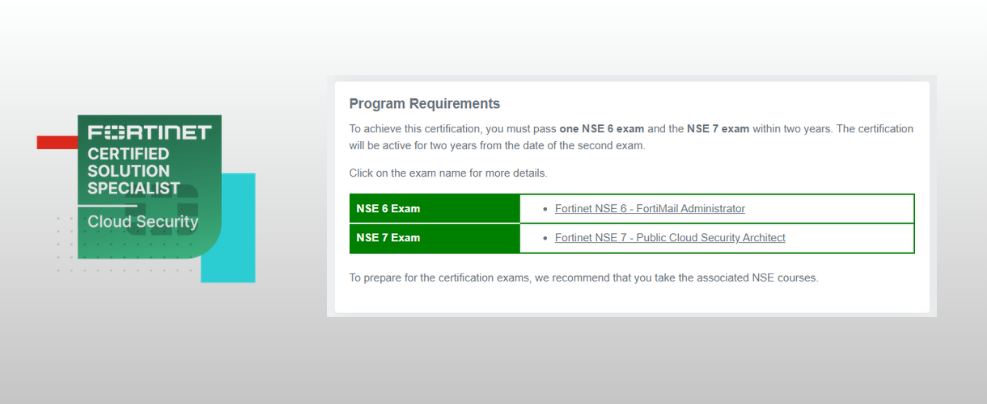Click the bold 'one NSE 6 exam' text
Screen dimensions: 987x404
[x=600, y=129]
